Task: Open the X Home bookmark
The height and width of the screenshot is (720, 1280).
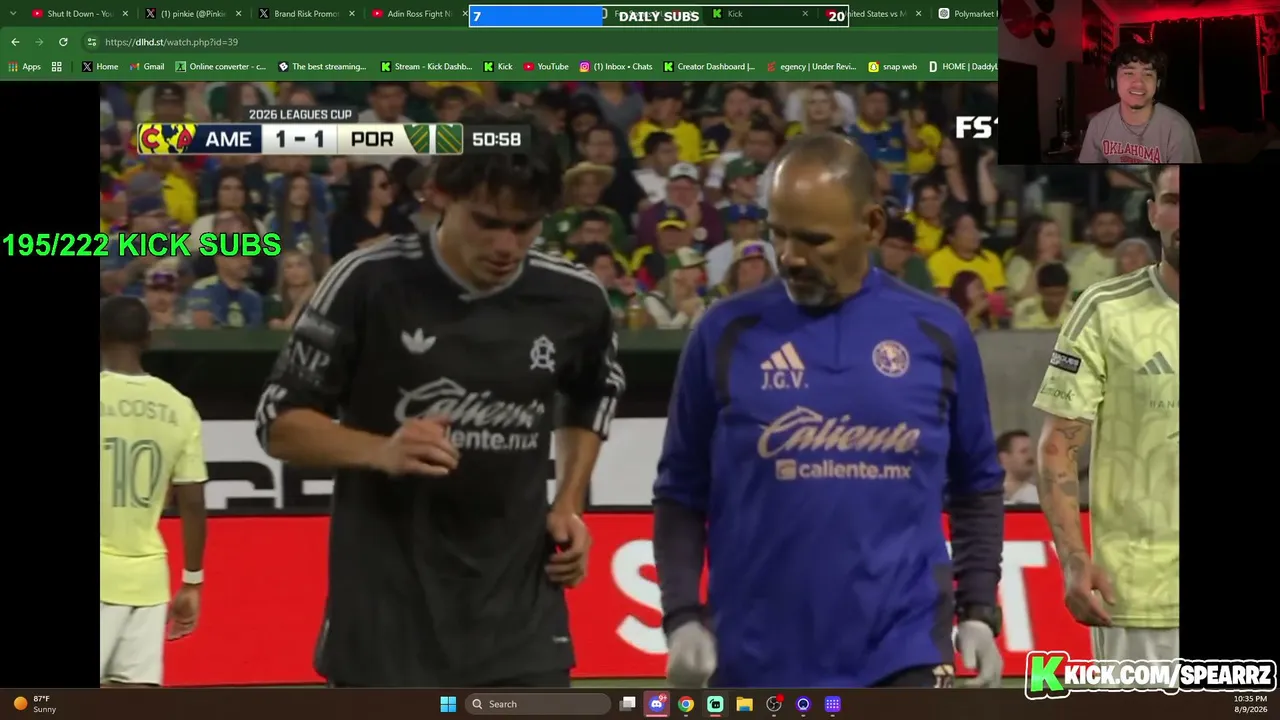Action: point(100,67)
